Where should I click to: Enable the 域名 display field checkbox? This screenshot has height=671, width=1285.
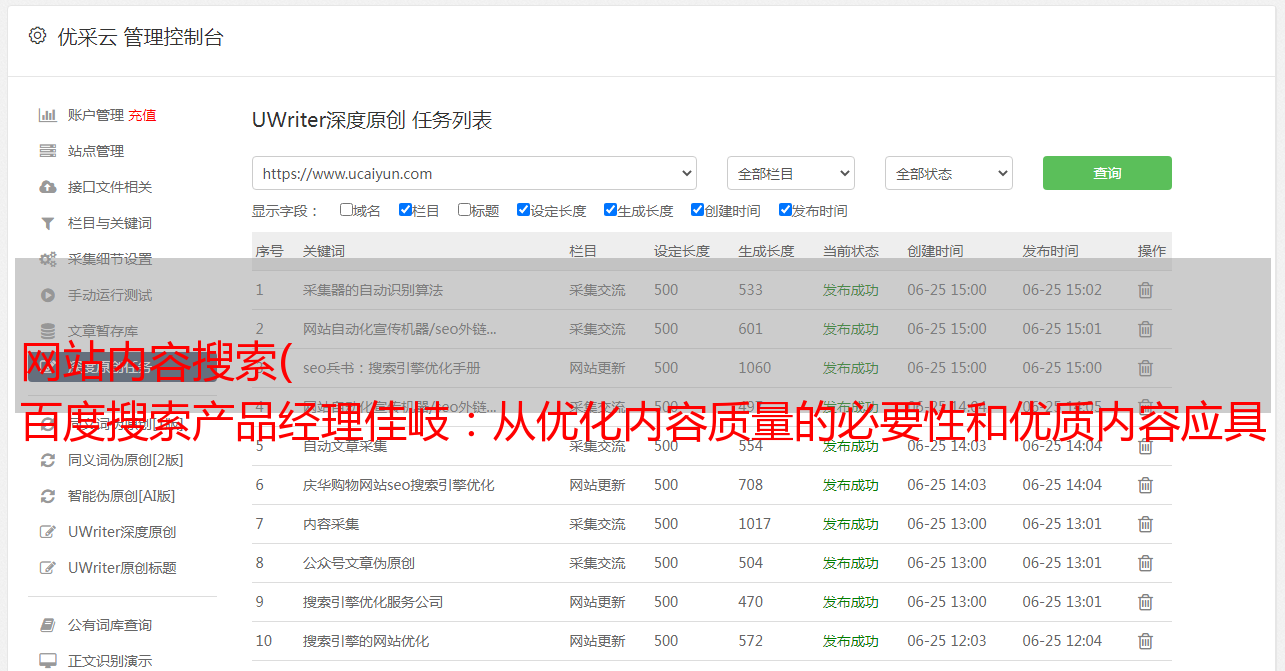tap(346, 210)
